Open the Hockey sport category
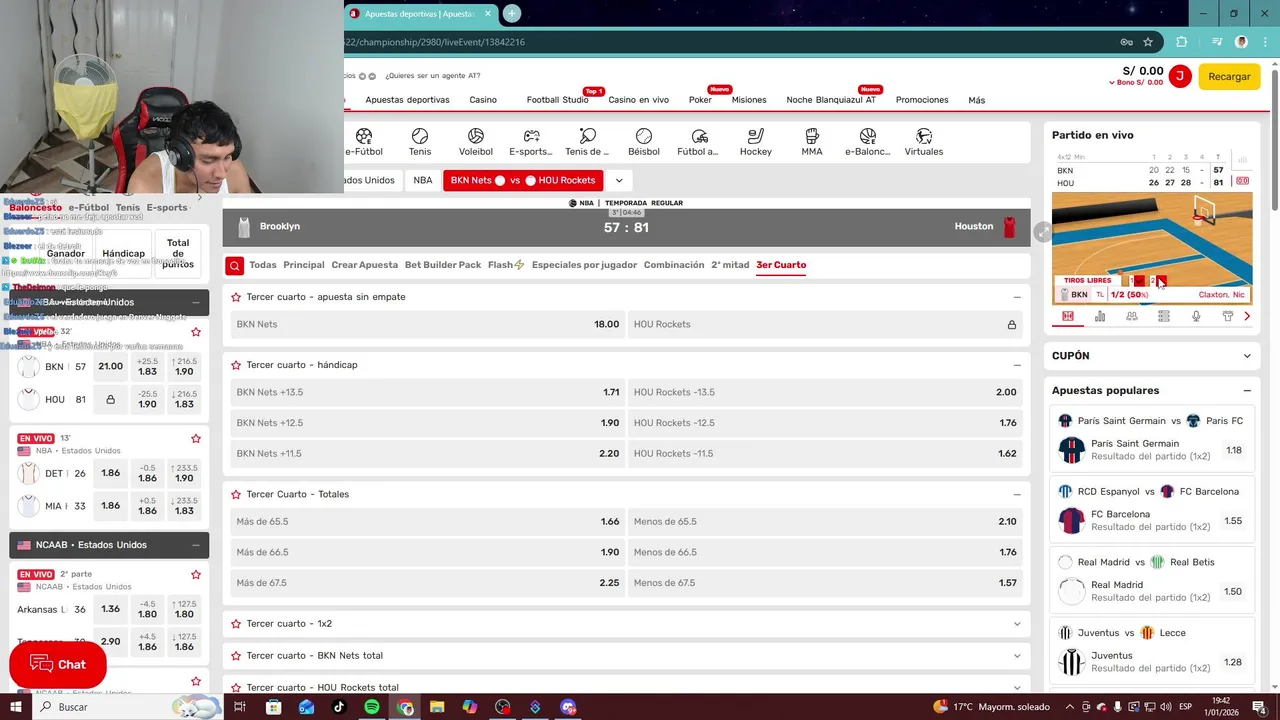This screenshot has height=720, width=1280. [x=756, y=142]
